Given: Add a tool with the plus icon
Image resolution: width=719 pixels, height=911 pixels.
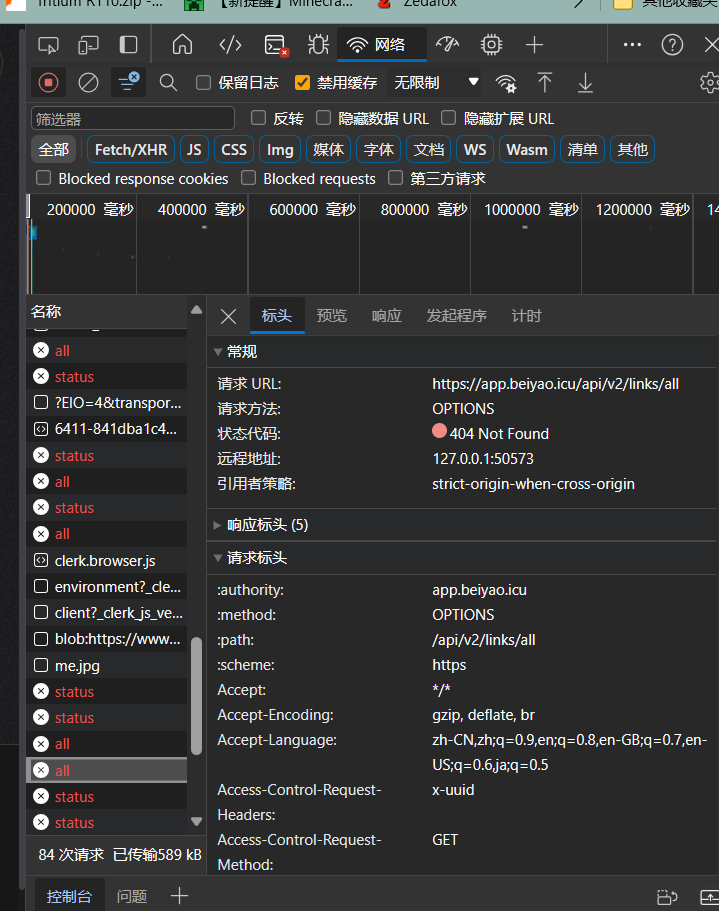Looking at the screenshot, I should (534, 45).
